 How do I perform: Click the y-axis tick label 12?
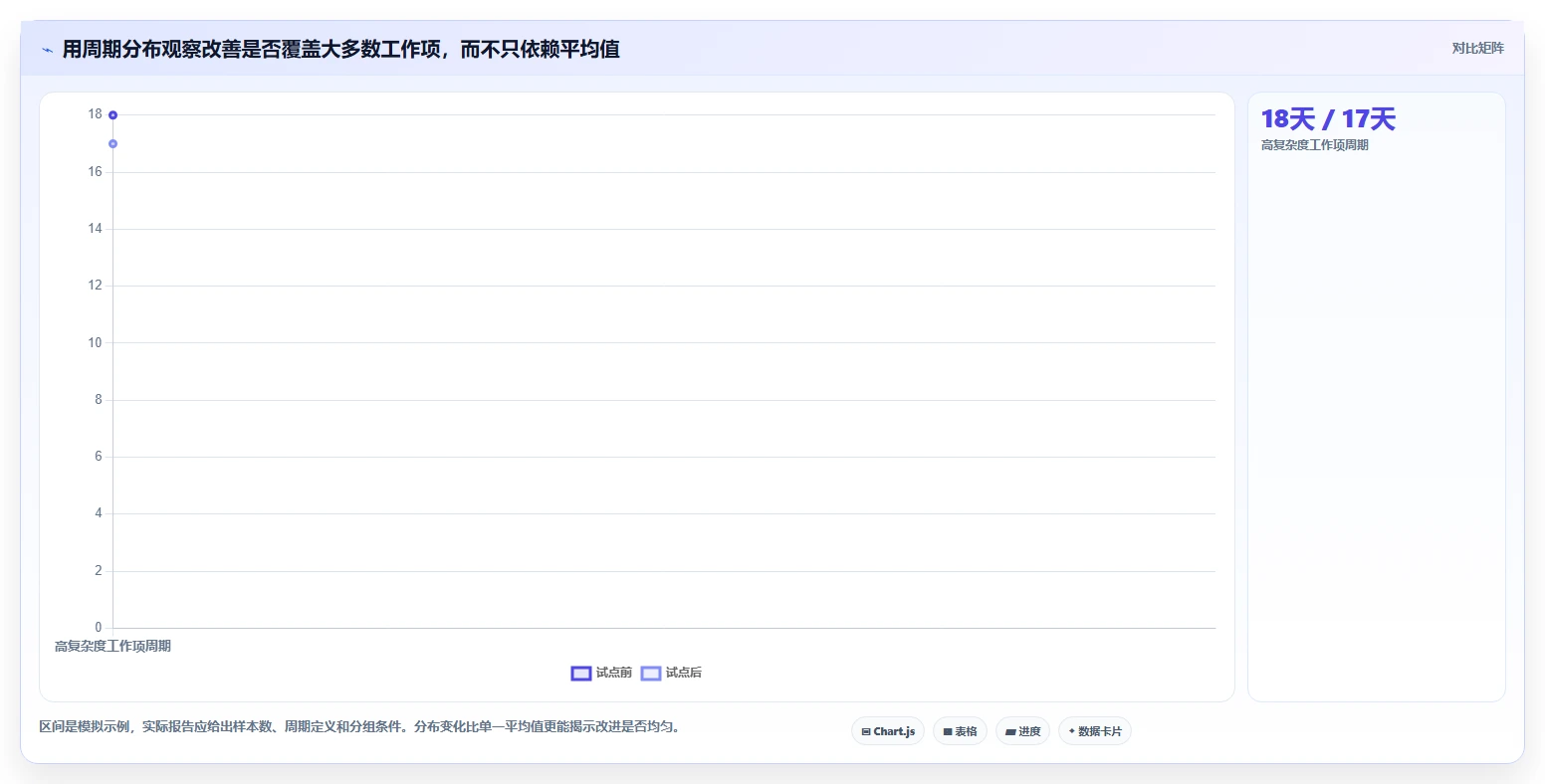coord(95,286)
